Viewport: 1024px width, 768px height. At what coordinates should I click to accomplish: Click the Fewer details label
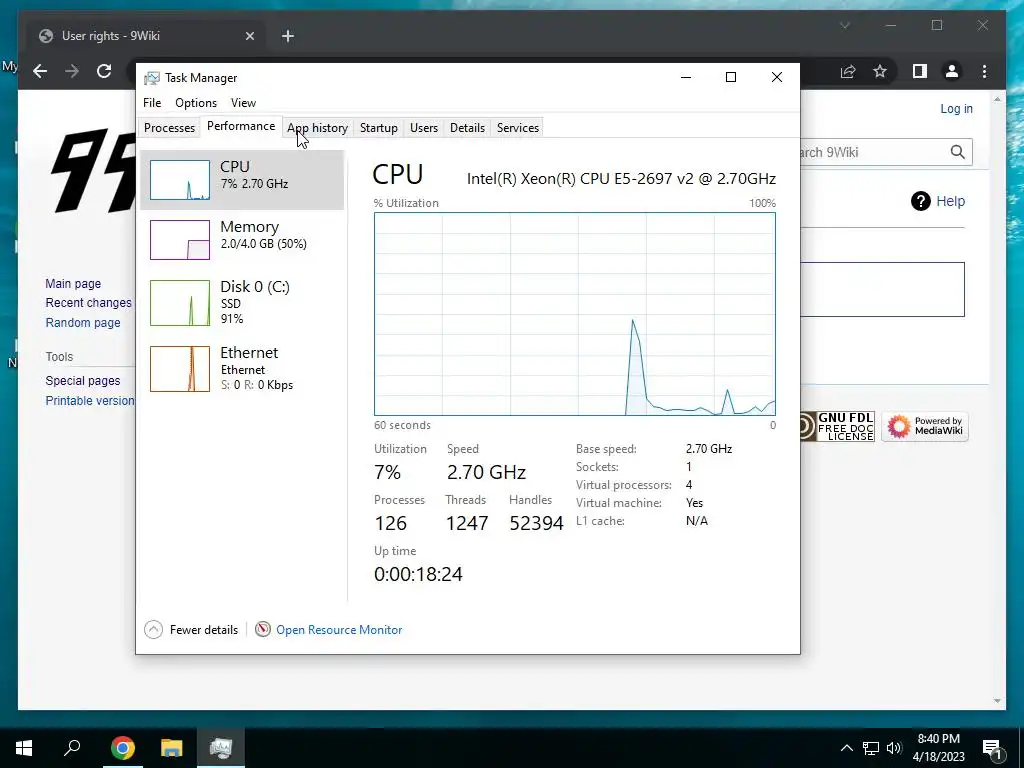204,630
